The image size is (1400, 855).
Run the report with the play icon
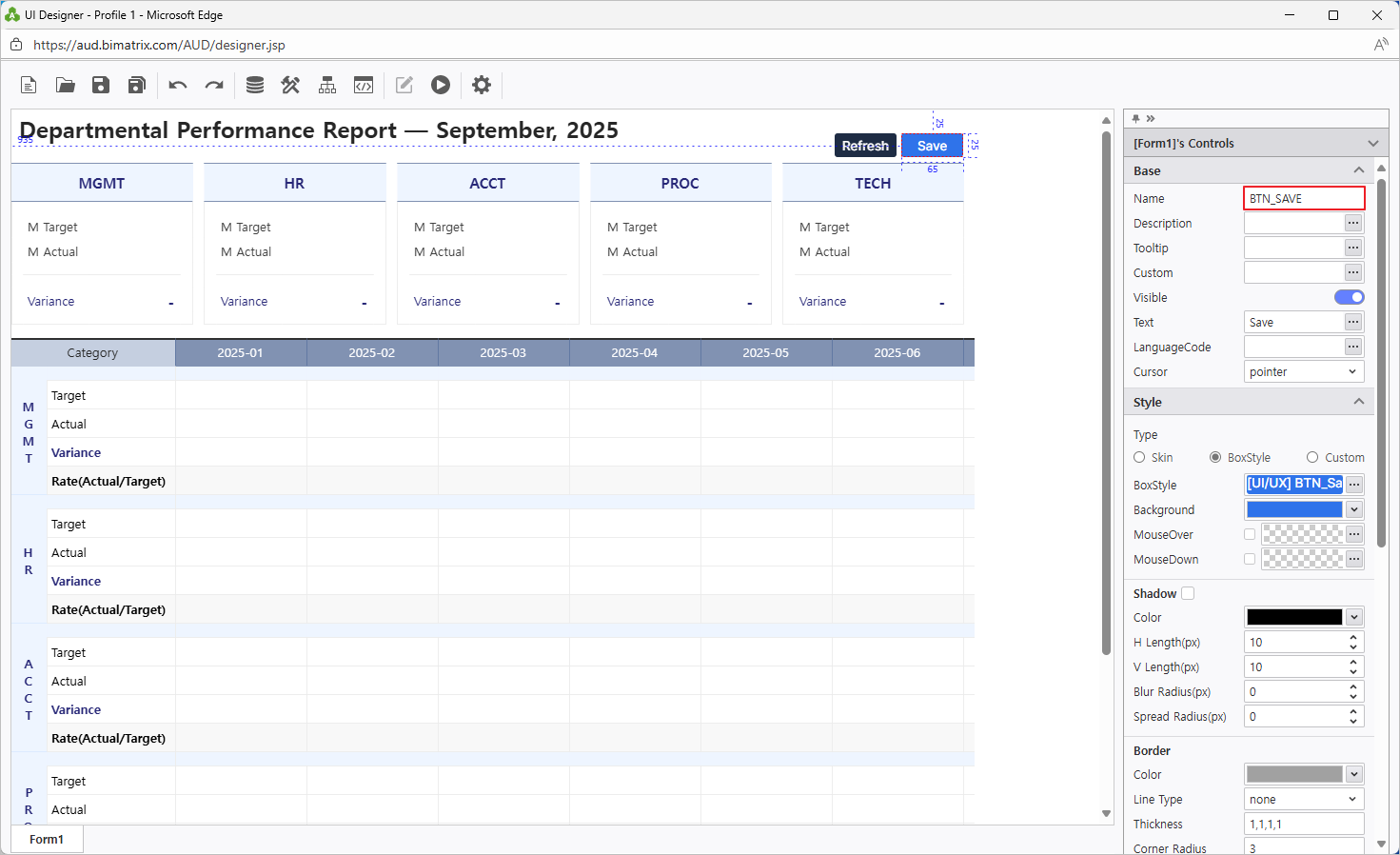click(441, 86)
